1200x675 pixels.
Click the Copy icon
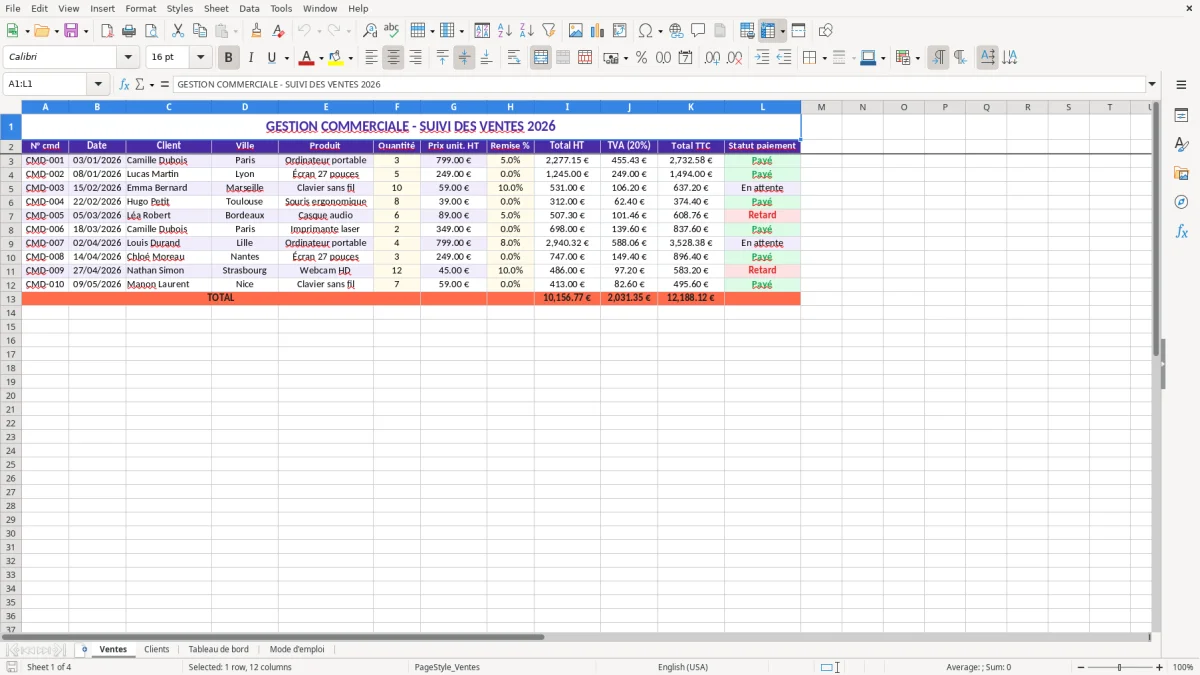199,31
